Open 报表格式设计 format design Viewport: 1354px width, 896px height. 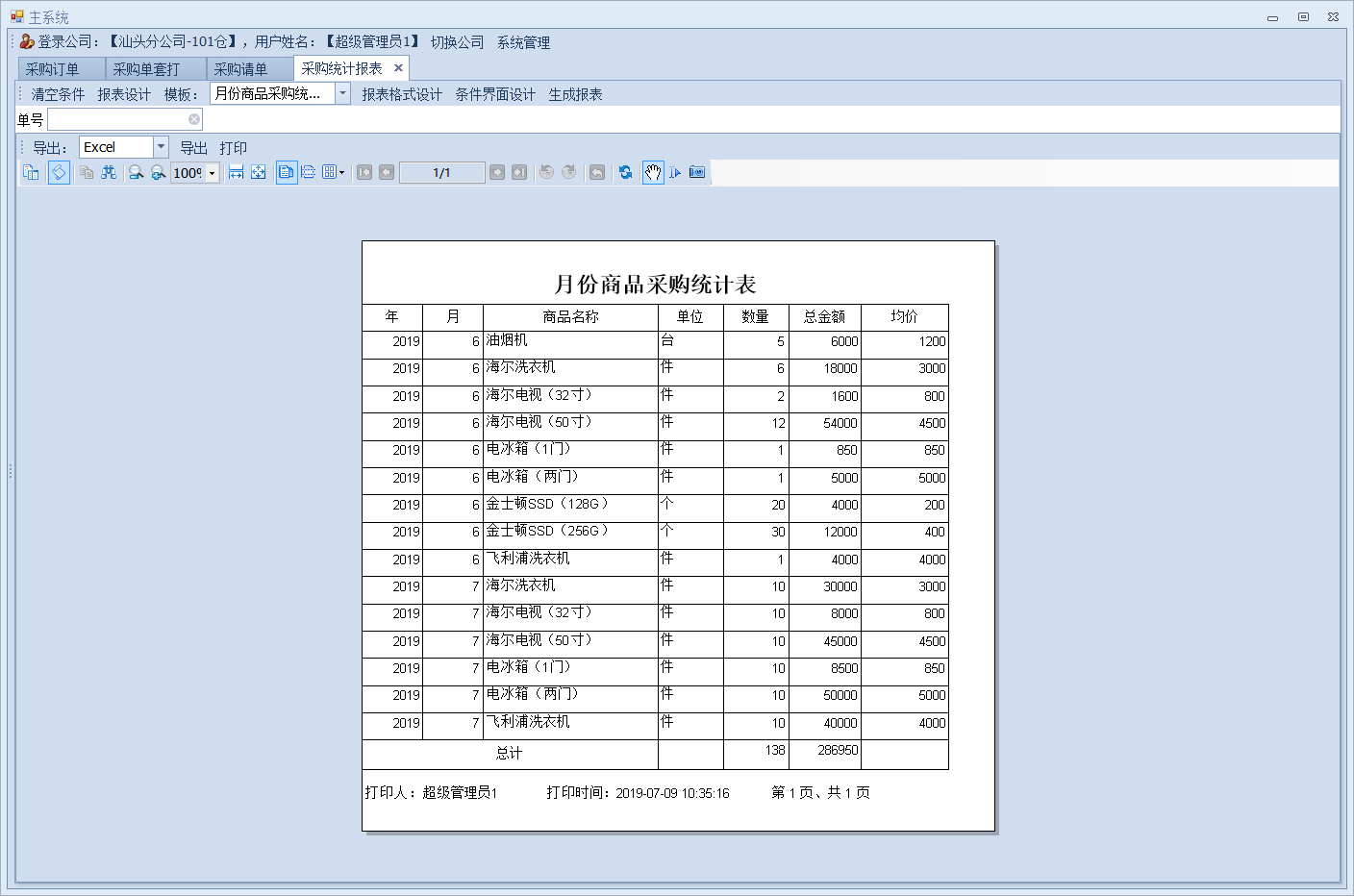402,94
